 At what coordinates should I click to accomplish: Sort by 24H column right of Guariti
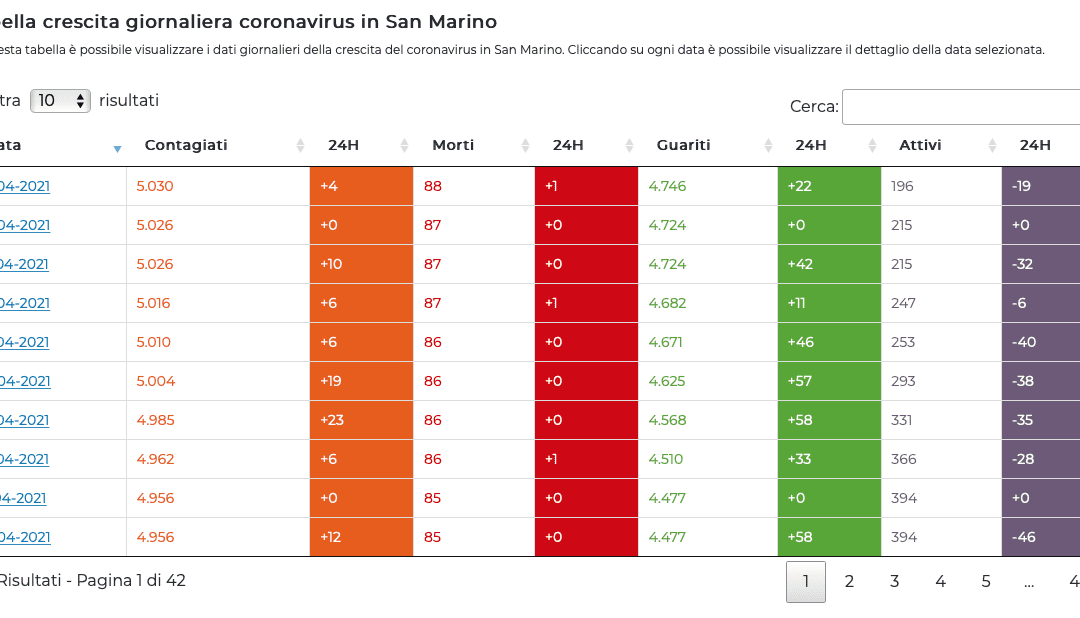[871, 146]
